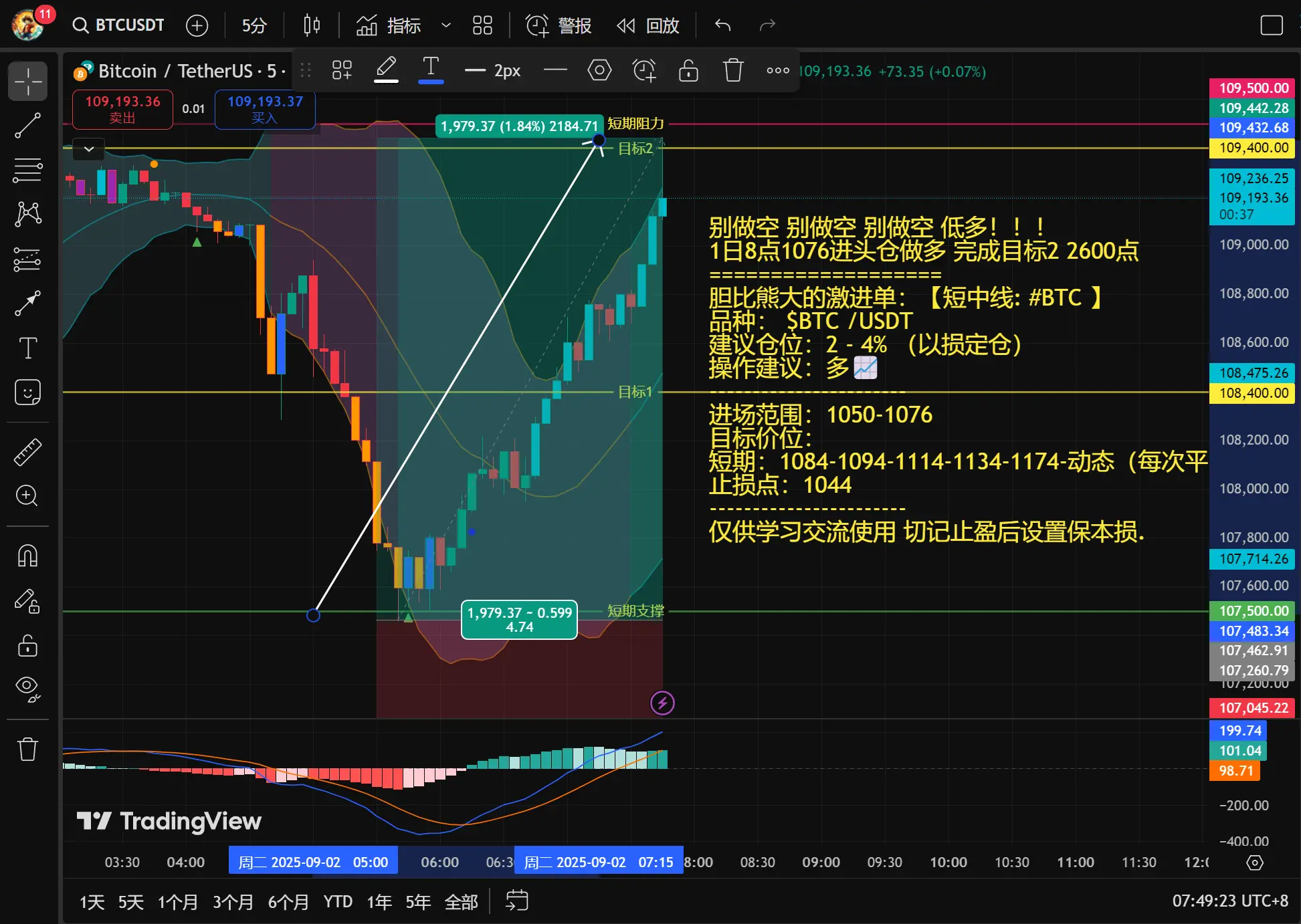The height and width of the screenshot is (924, 1301).
Task: Select the 3个月 date range
Action: (233, 902)
